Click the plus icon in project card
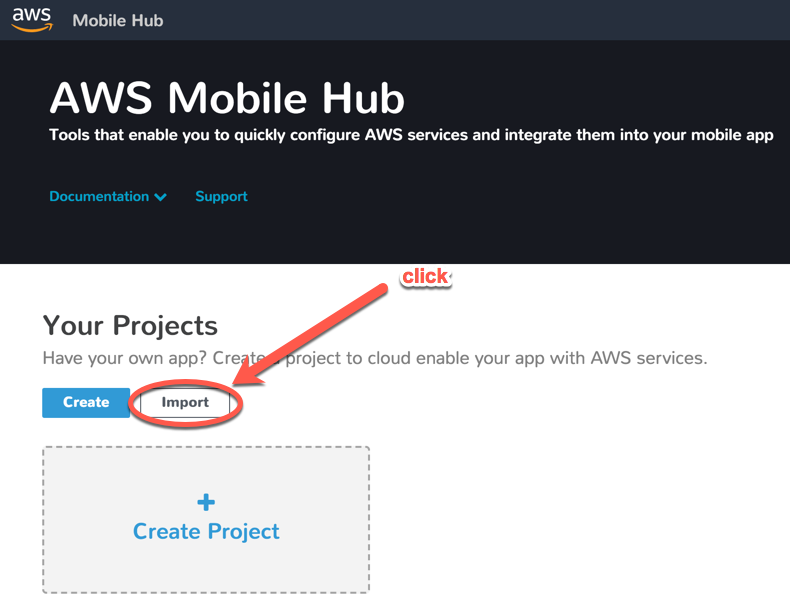The height and width of the screenshot is (600, 790). (x=206, y=502)
